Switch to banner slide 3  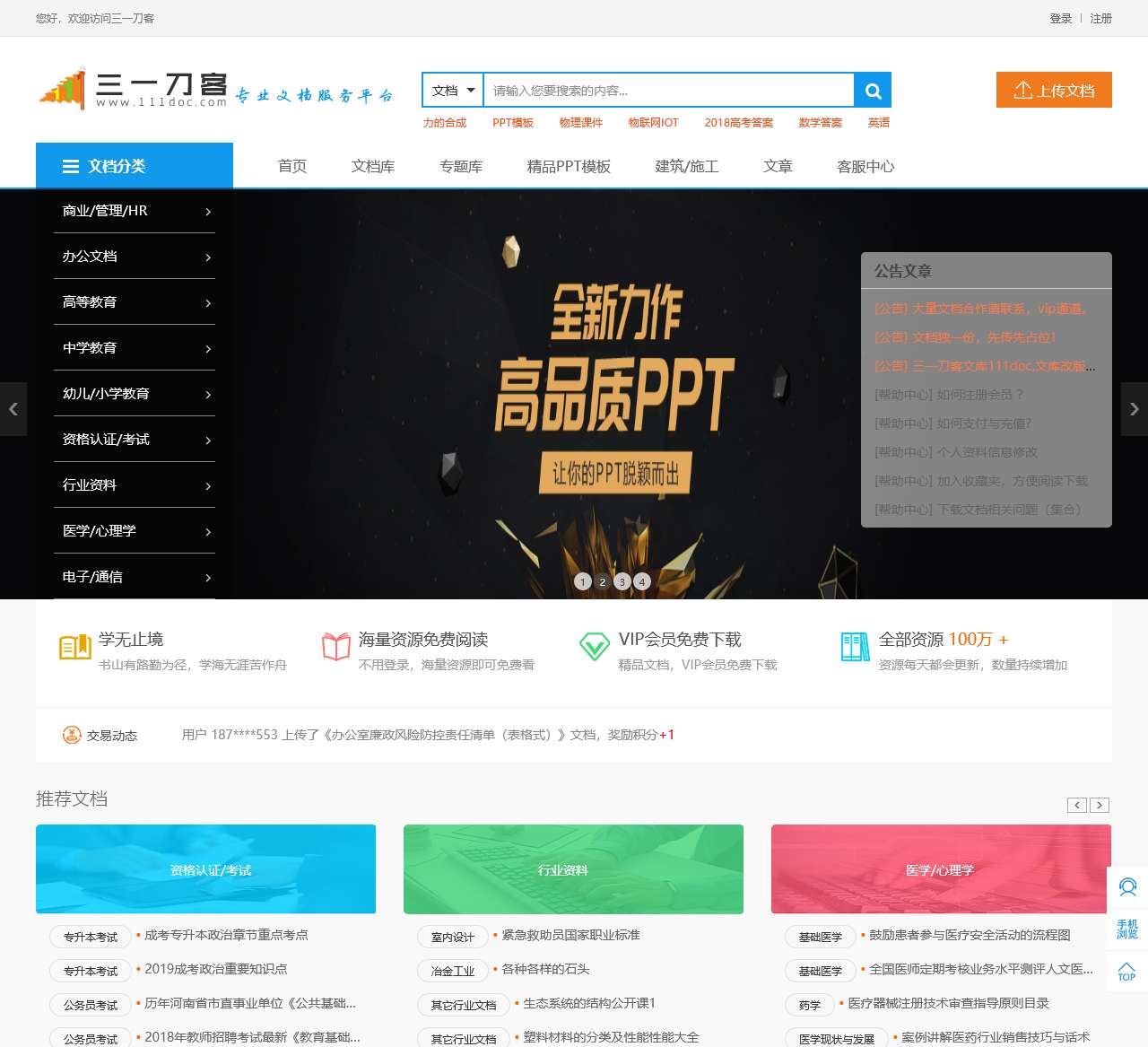[x=622, y=581]
